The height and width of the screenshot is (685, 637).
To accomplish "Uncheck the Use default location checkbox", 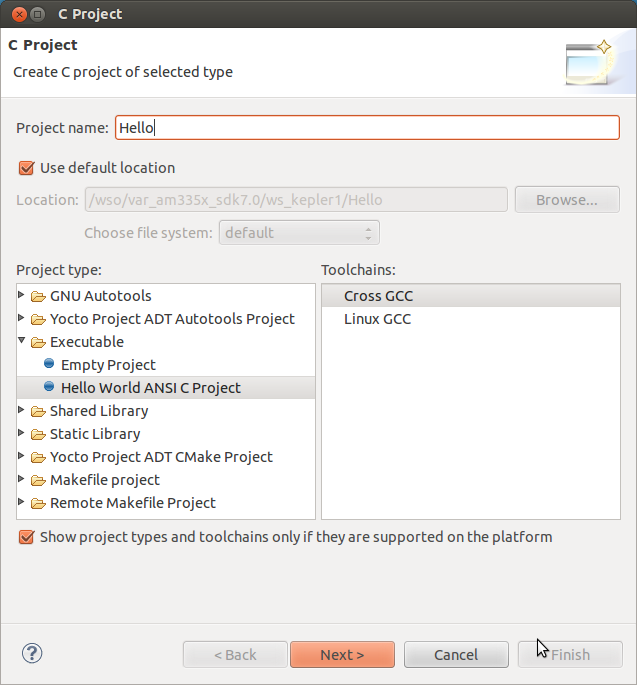I will pos(27,168).
